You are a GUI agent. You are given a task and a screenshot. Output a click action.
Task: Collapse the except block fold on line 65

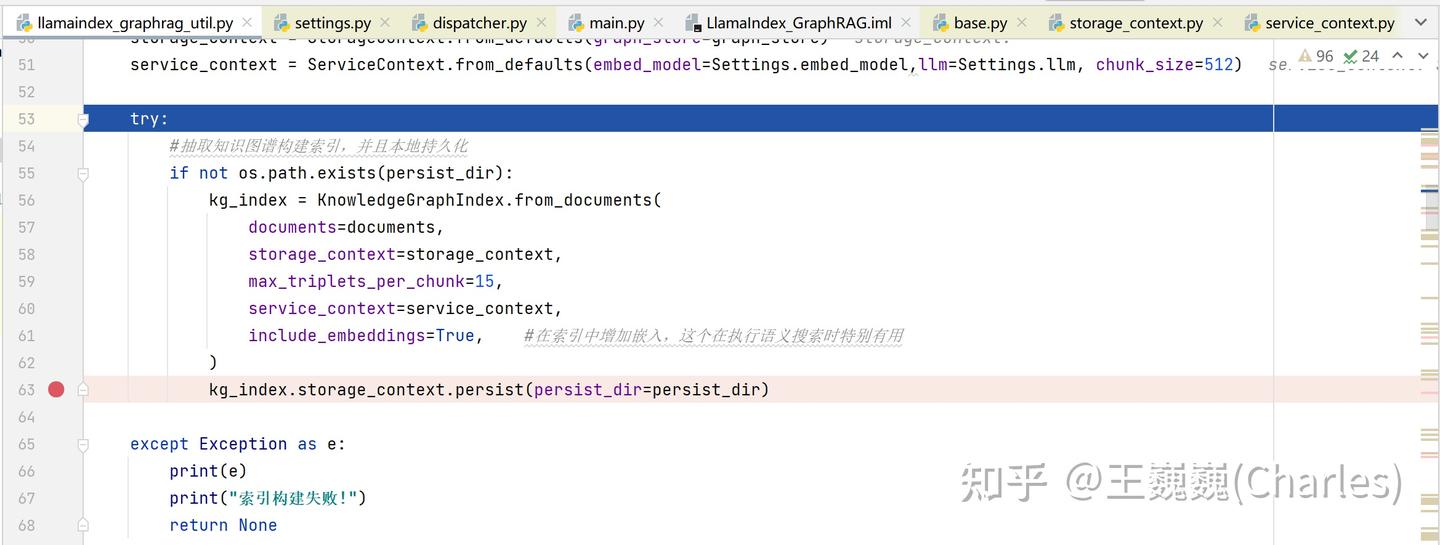click(x=84, y=444)
